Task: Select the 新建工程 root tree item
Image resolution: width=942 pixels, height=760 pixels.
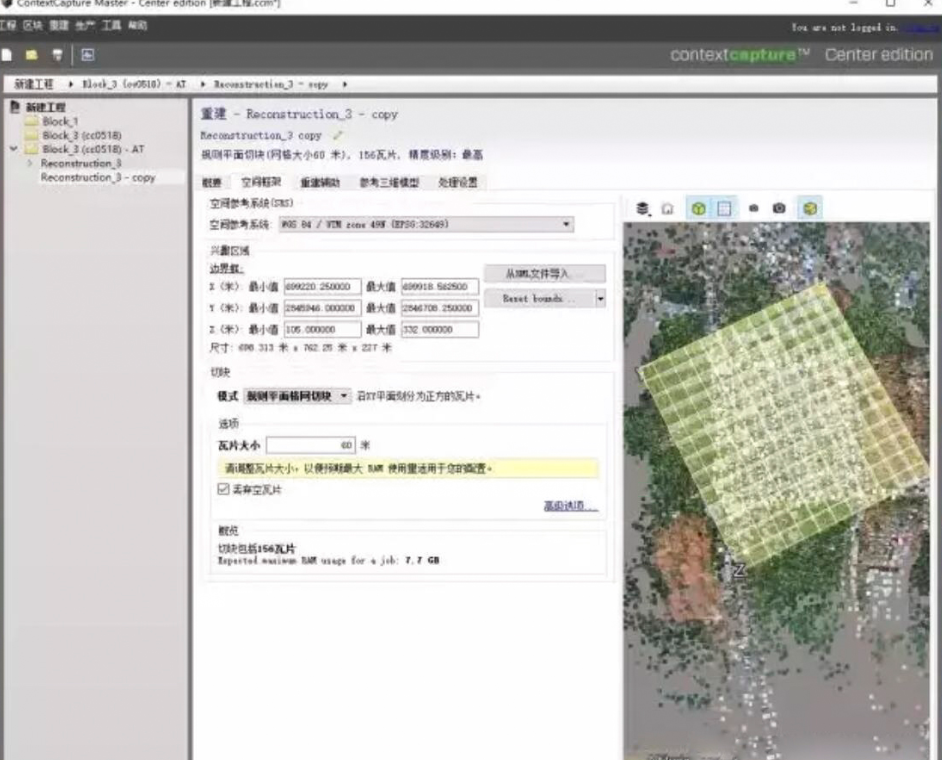Action: (46, 107)
